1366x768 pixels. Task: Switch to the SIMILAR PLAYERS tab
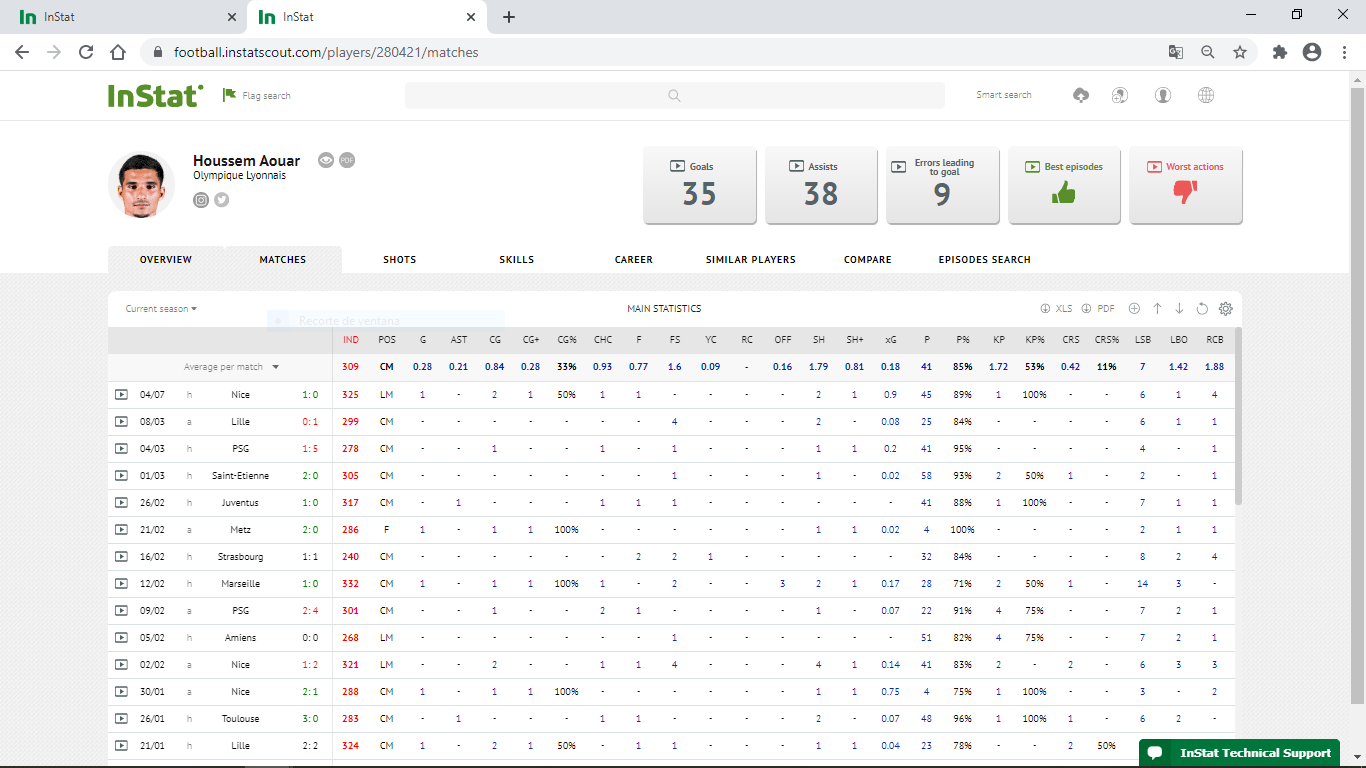click(751, 260)
